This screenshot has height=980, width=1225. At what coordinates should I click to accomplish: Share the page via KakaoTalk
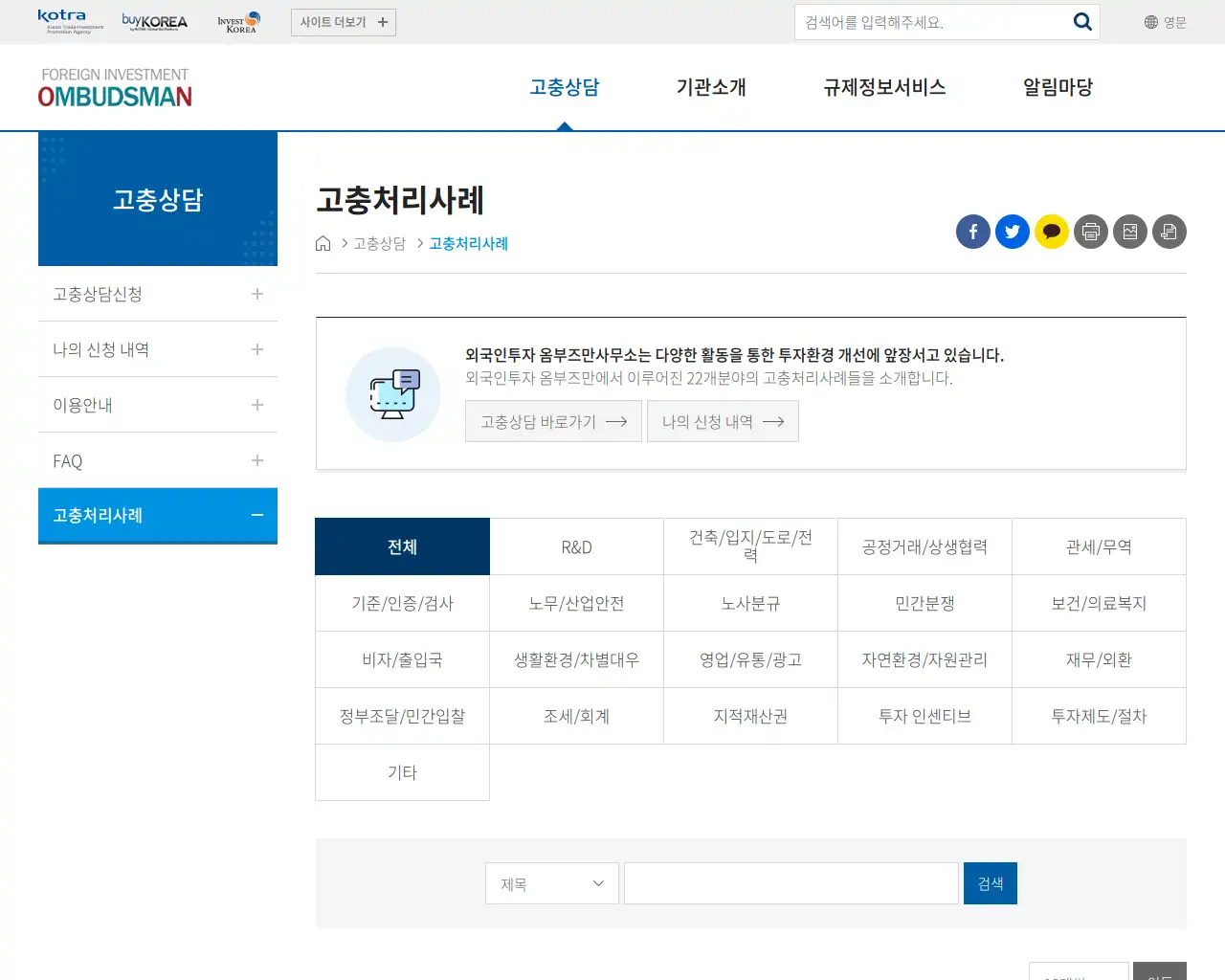pyautogui.click(x=1051, y=232)
